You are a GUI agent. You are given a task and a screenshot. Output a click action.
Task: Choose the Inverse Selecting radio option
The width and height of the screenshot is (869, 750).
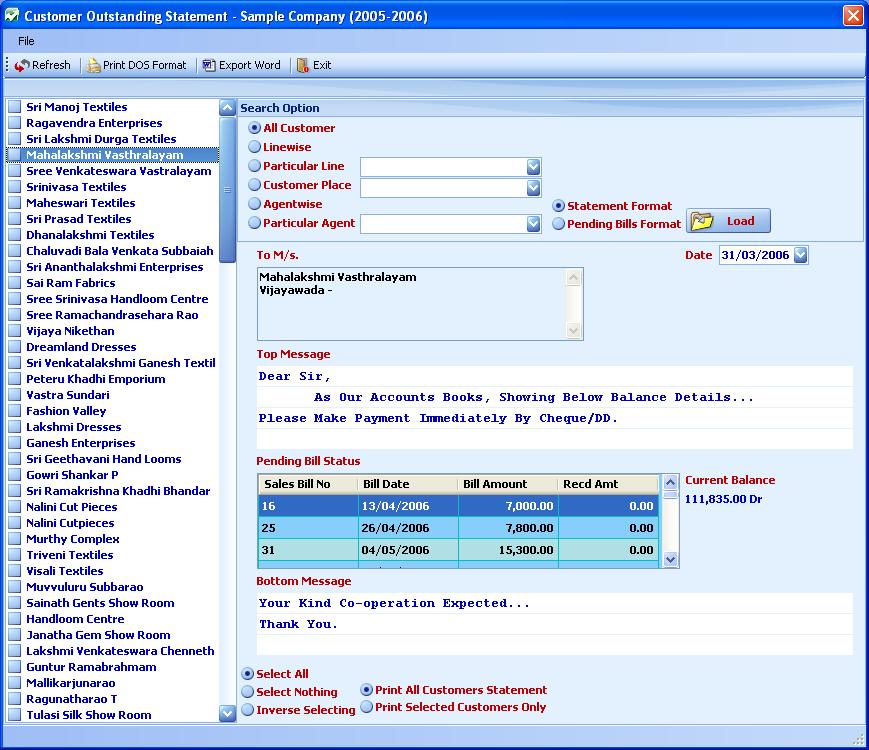(248, 710)
